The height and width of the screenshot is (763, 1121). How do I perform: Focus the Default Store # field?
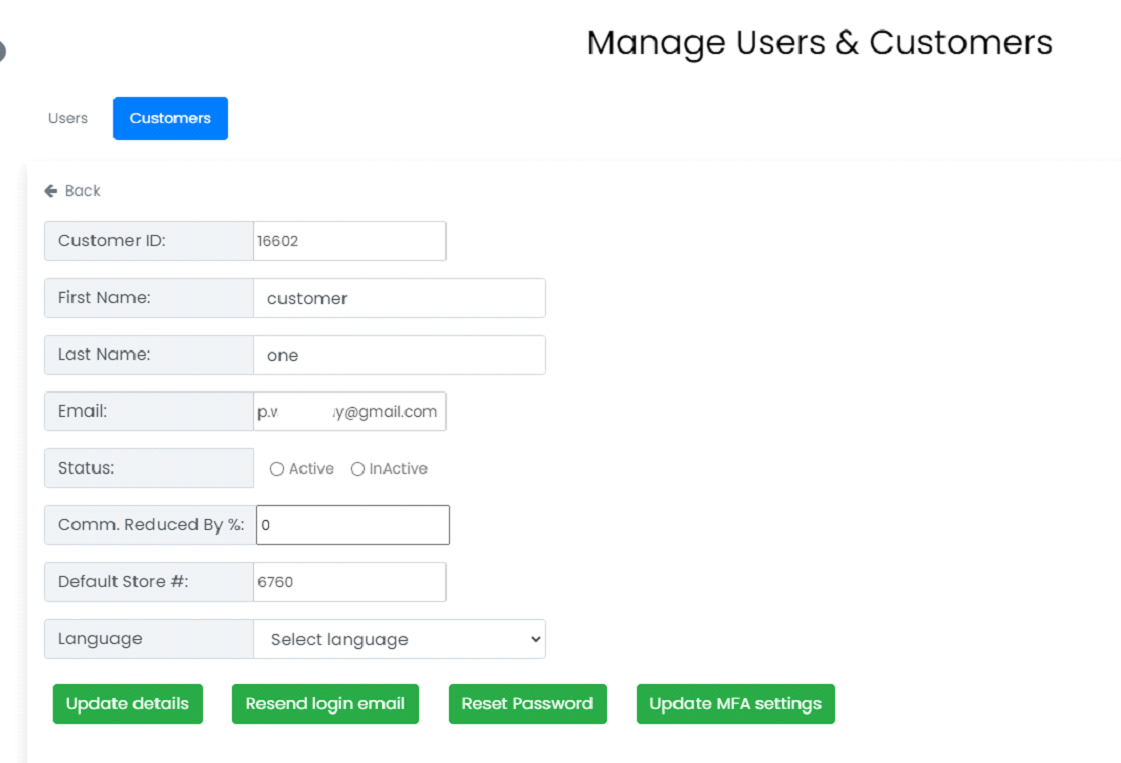[x=349, y=582]
